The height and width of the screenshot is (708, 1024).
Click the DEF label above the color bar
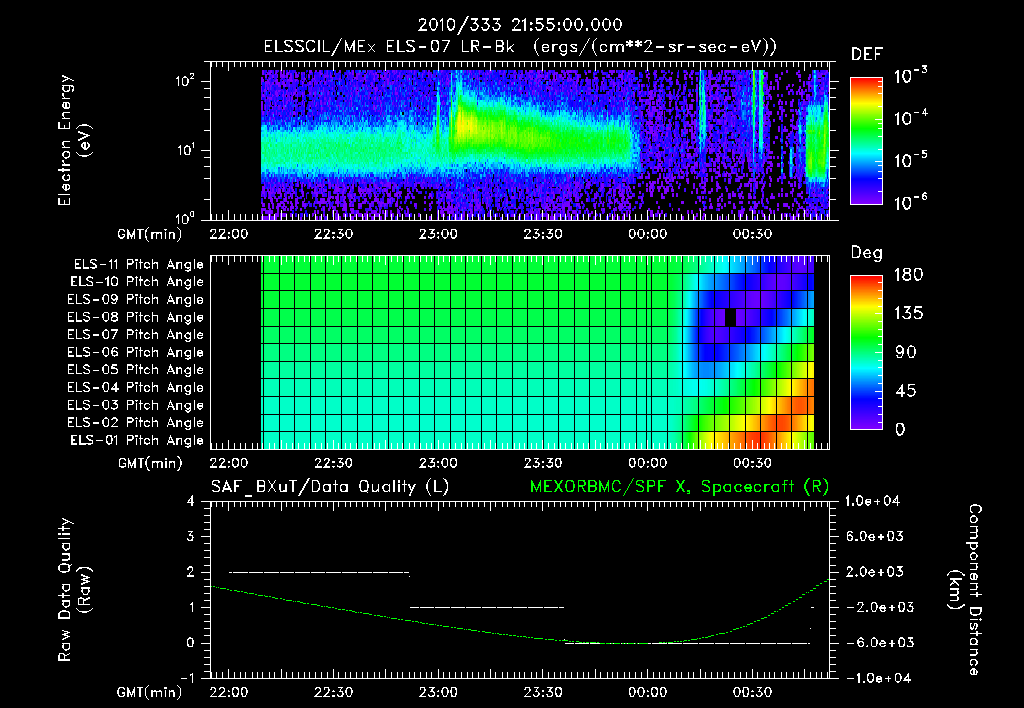[867, 55]
